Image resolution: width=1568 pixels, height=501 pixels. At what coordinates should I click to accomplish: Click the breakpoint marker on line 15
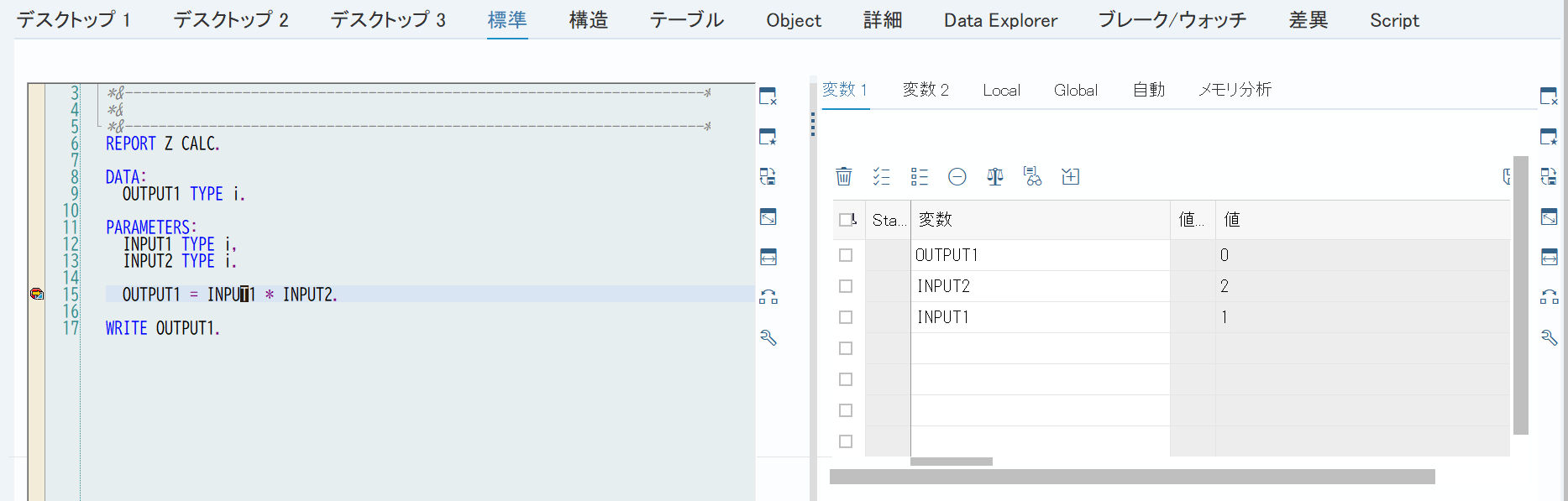coord(37,294)
